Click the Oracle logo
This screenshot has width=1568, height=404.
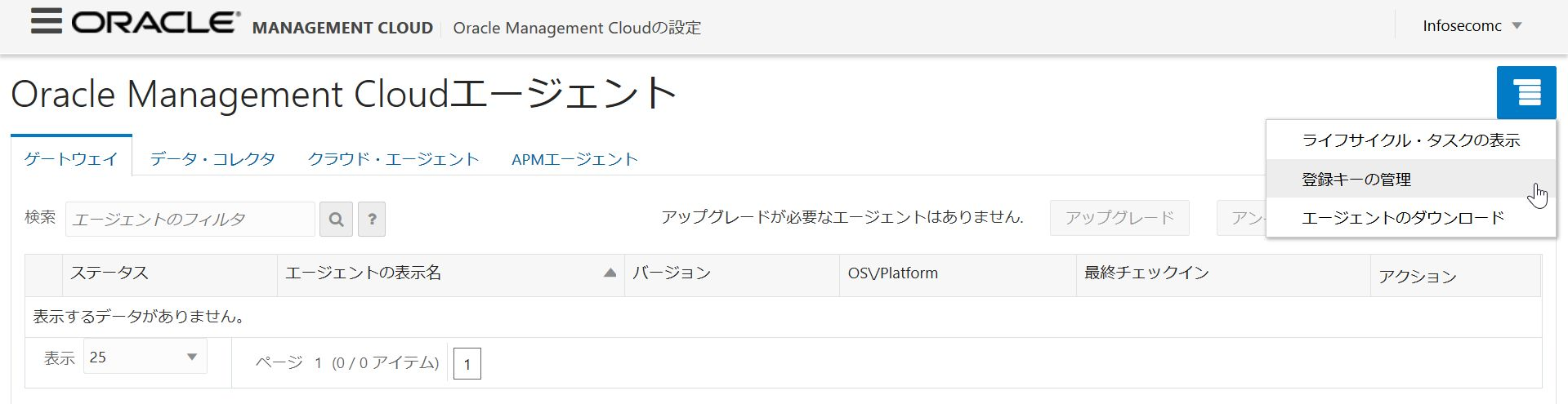coord(156,23)
